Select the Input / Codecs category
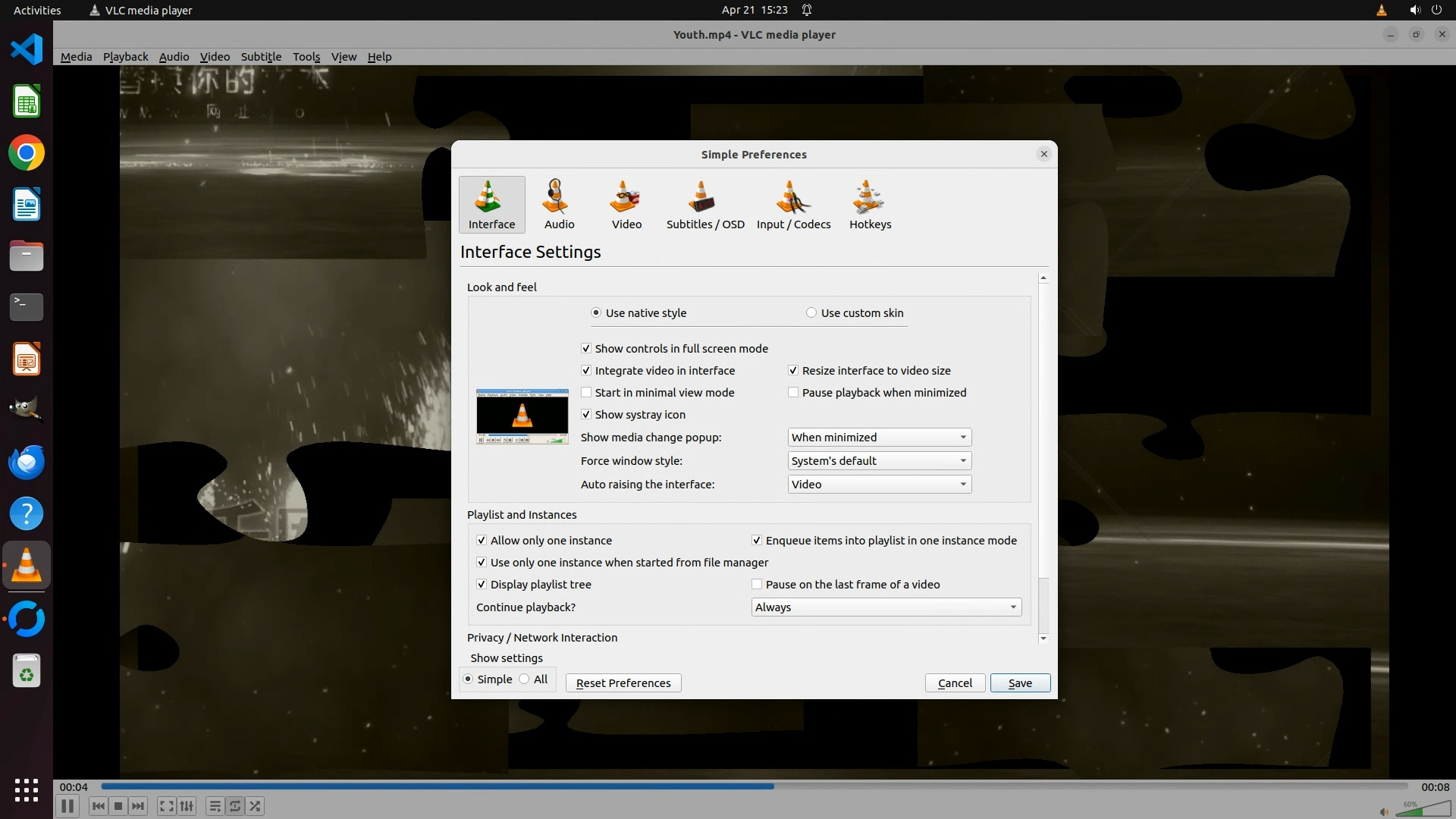Viewport: 1456px width, 819px height. (793, 205)
